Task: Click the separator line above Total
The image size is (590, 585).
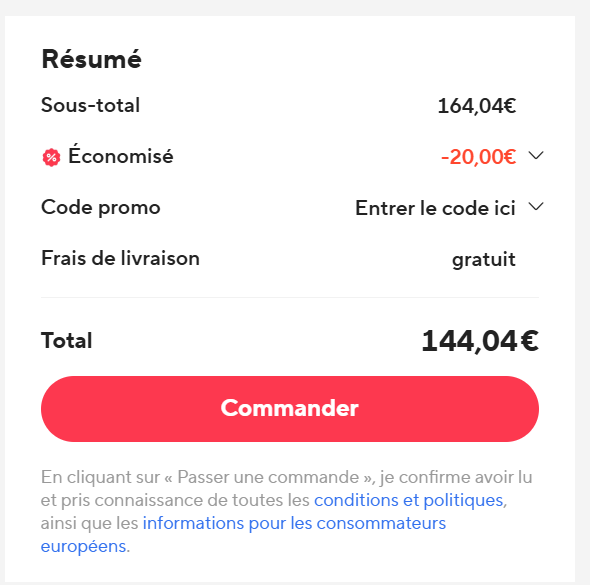Action: click(290, 297)
